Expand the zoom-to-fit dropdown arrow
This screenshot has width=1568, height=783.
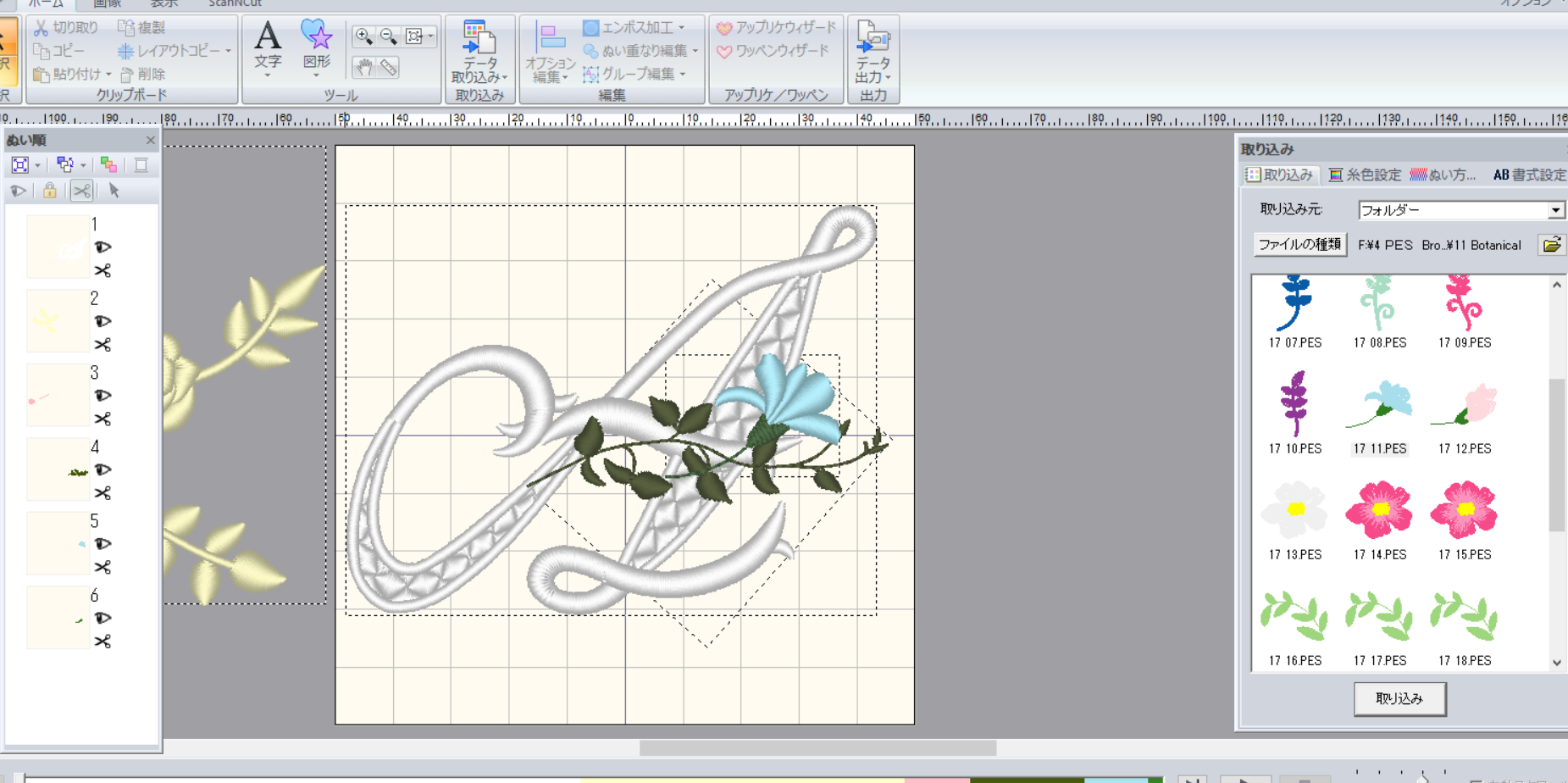point(430,36)
